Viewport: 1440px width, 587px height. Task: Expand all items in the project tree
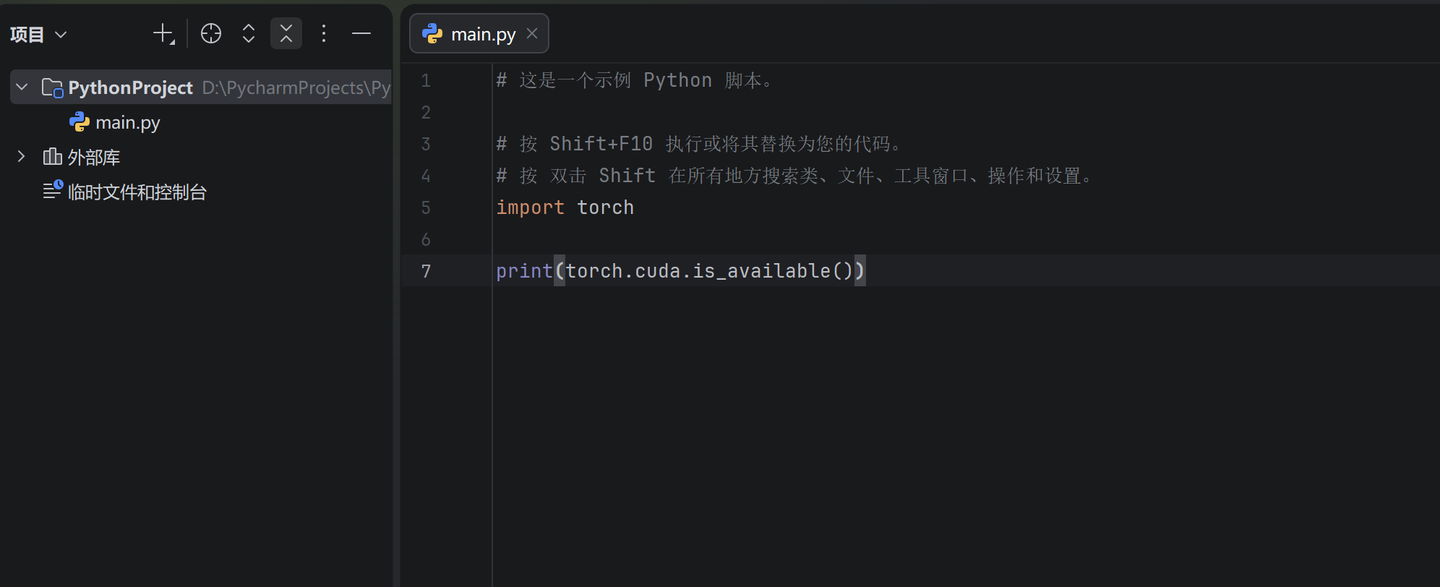click(x=249, y=34)
